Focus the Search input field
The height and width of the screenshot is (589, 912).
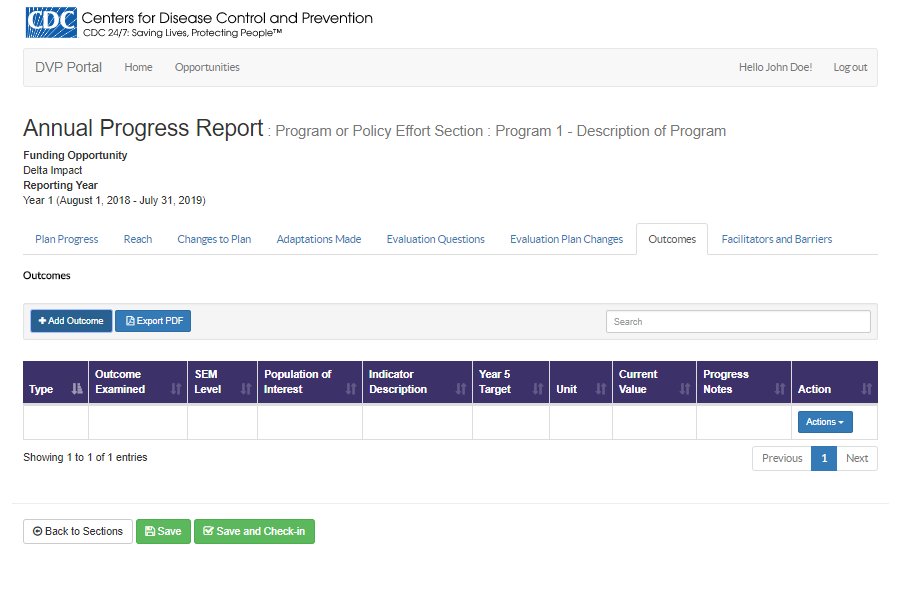point(737,322)
